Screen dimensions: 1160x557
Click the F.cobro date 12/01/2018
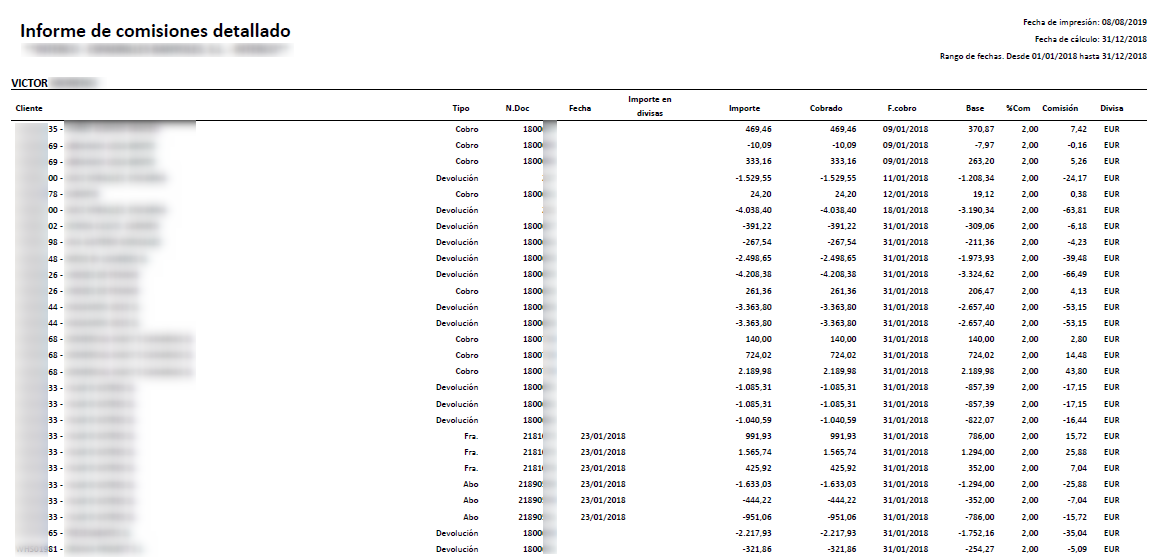[906, 194]
